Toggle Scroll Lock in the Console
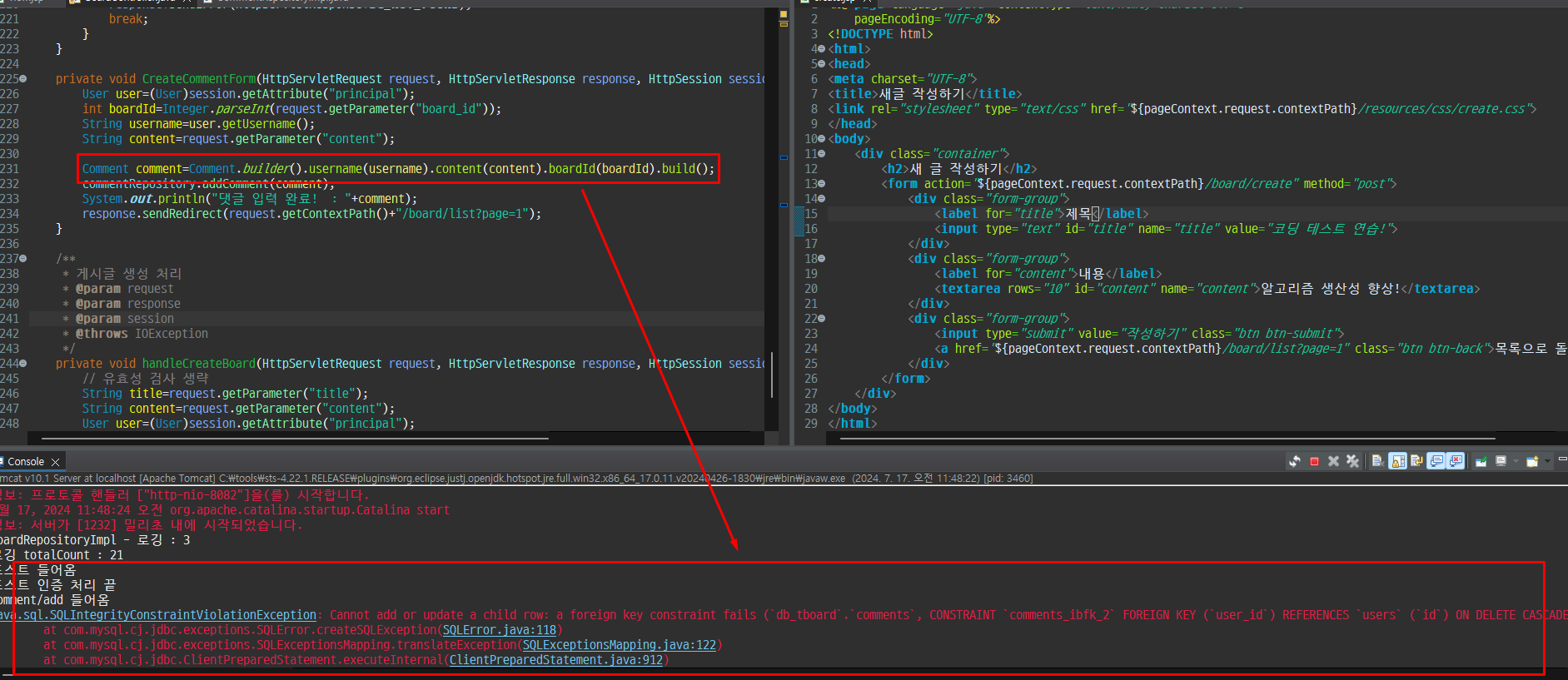The width and height of the screenshot is (1568, 680). point(1398,461)
